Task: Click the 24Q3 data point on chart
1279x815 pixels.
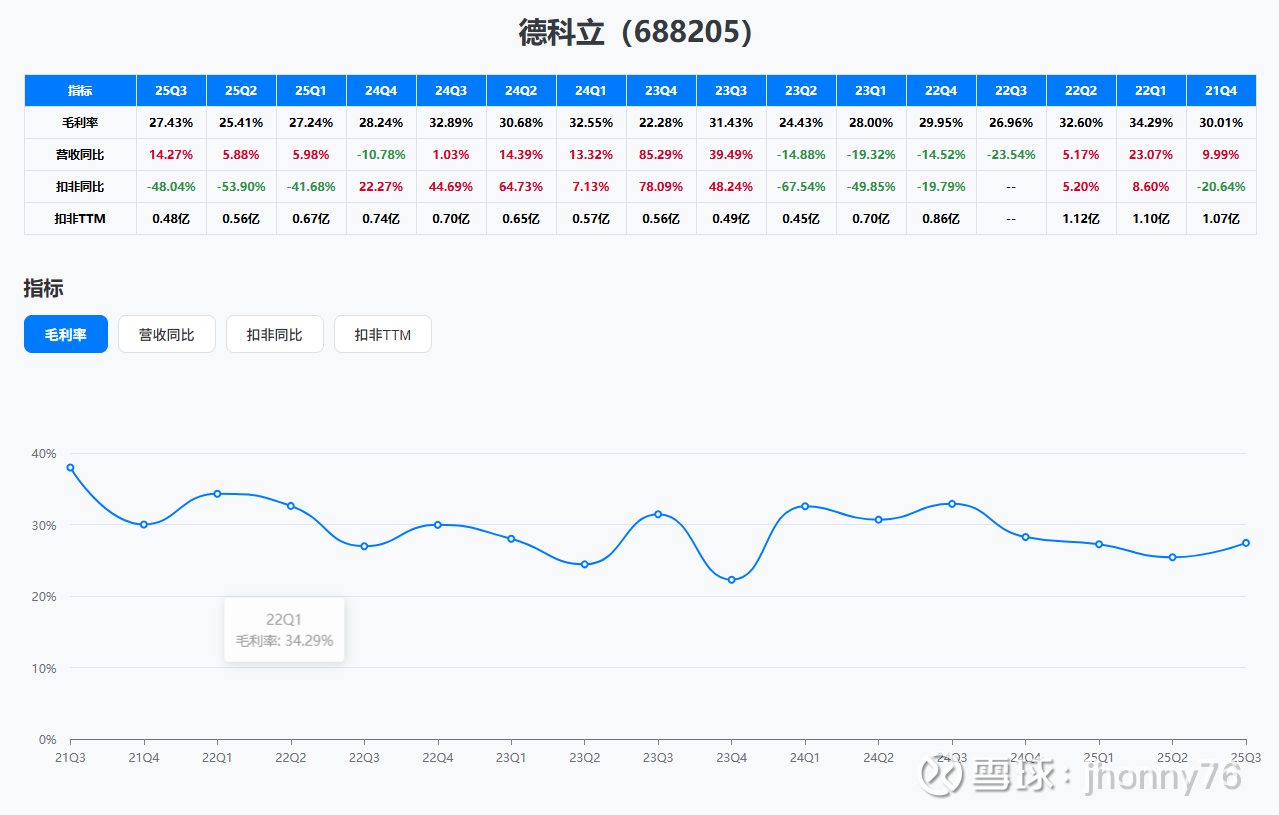Action: click(952, 504)
